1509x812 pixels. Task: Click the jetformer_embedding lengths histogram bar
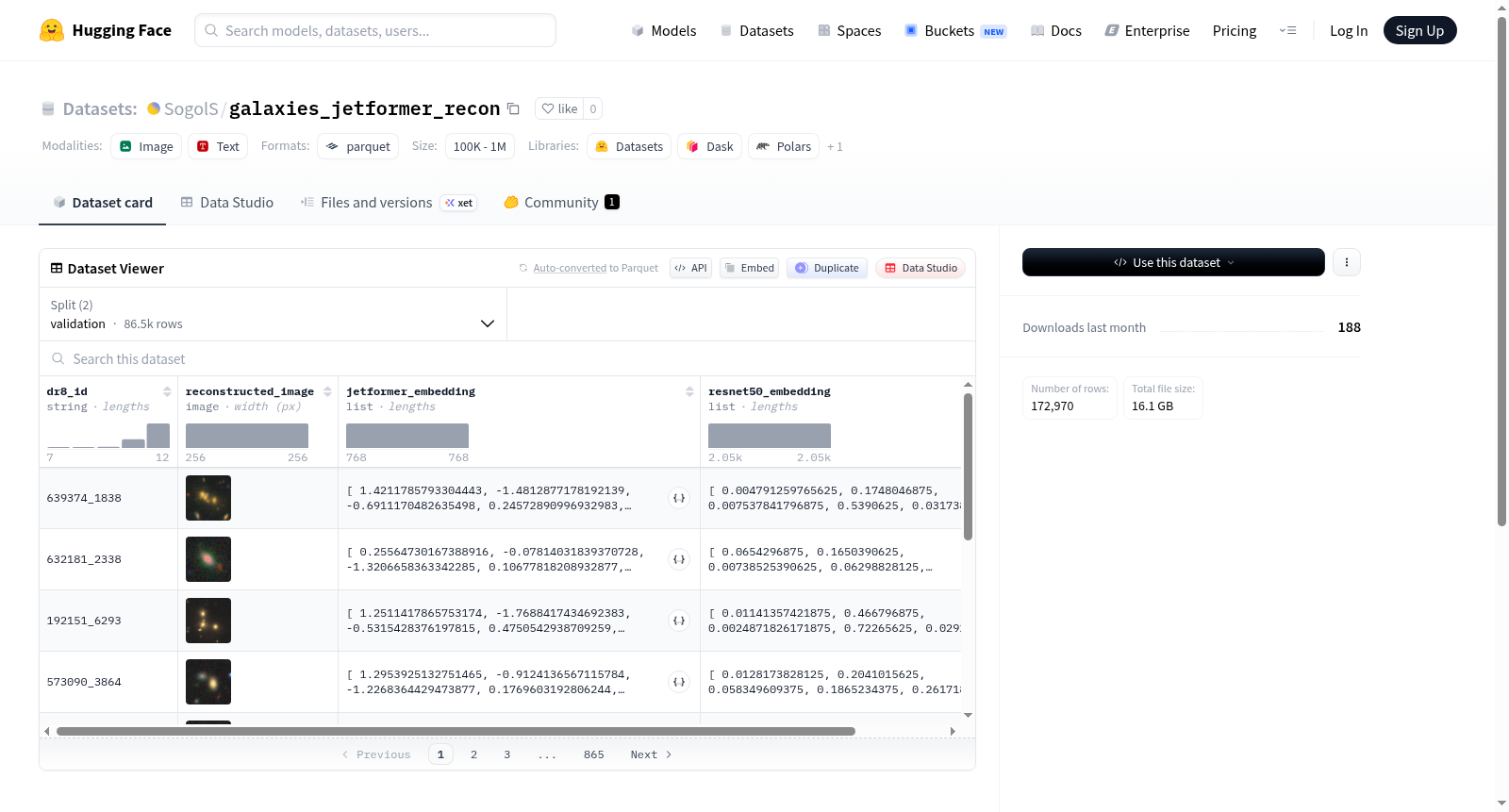coord(407,436)
